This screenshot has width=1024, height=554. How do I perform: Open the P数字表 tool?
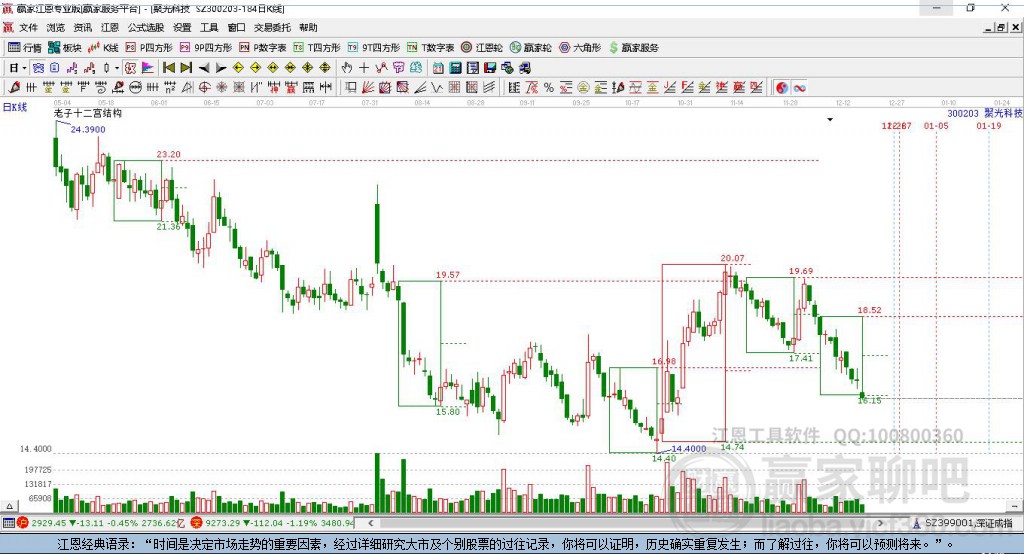tap(263, 48)
